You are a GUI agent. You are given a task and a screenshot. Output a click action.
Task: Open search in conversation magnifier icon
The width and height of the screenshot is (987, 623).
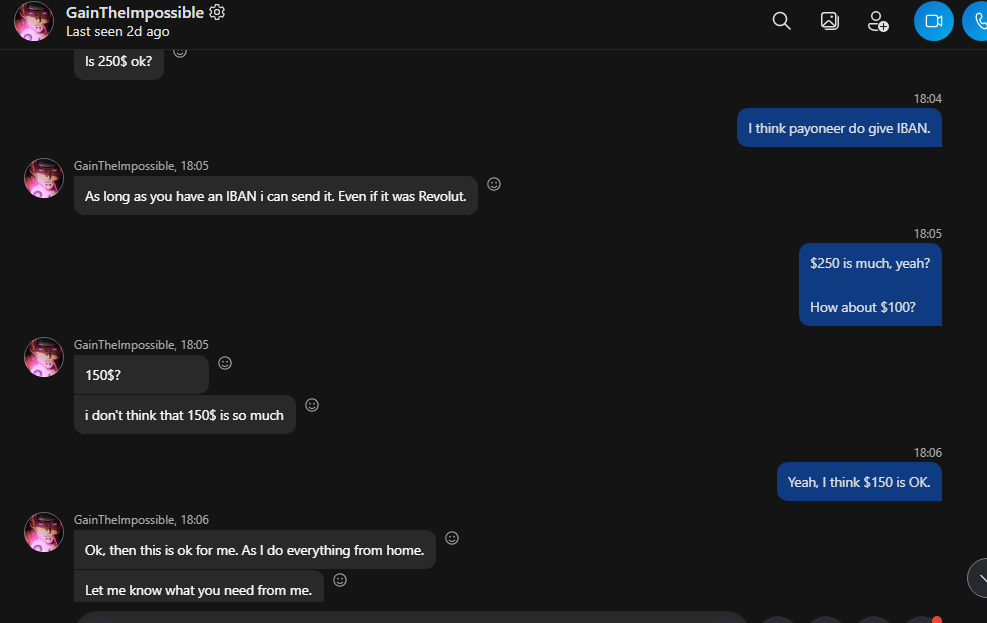[x=781, y=21]
